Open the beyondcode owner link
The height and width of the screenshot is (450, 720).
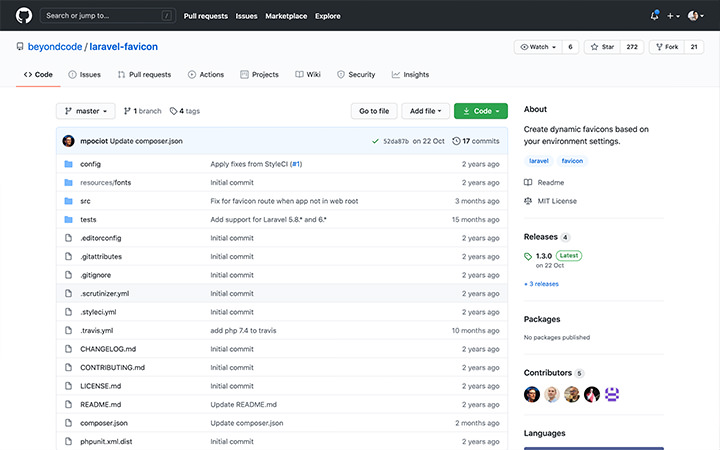click(55, 46)
